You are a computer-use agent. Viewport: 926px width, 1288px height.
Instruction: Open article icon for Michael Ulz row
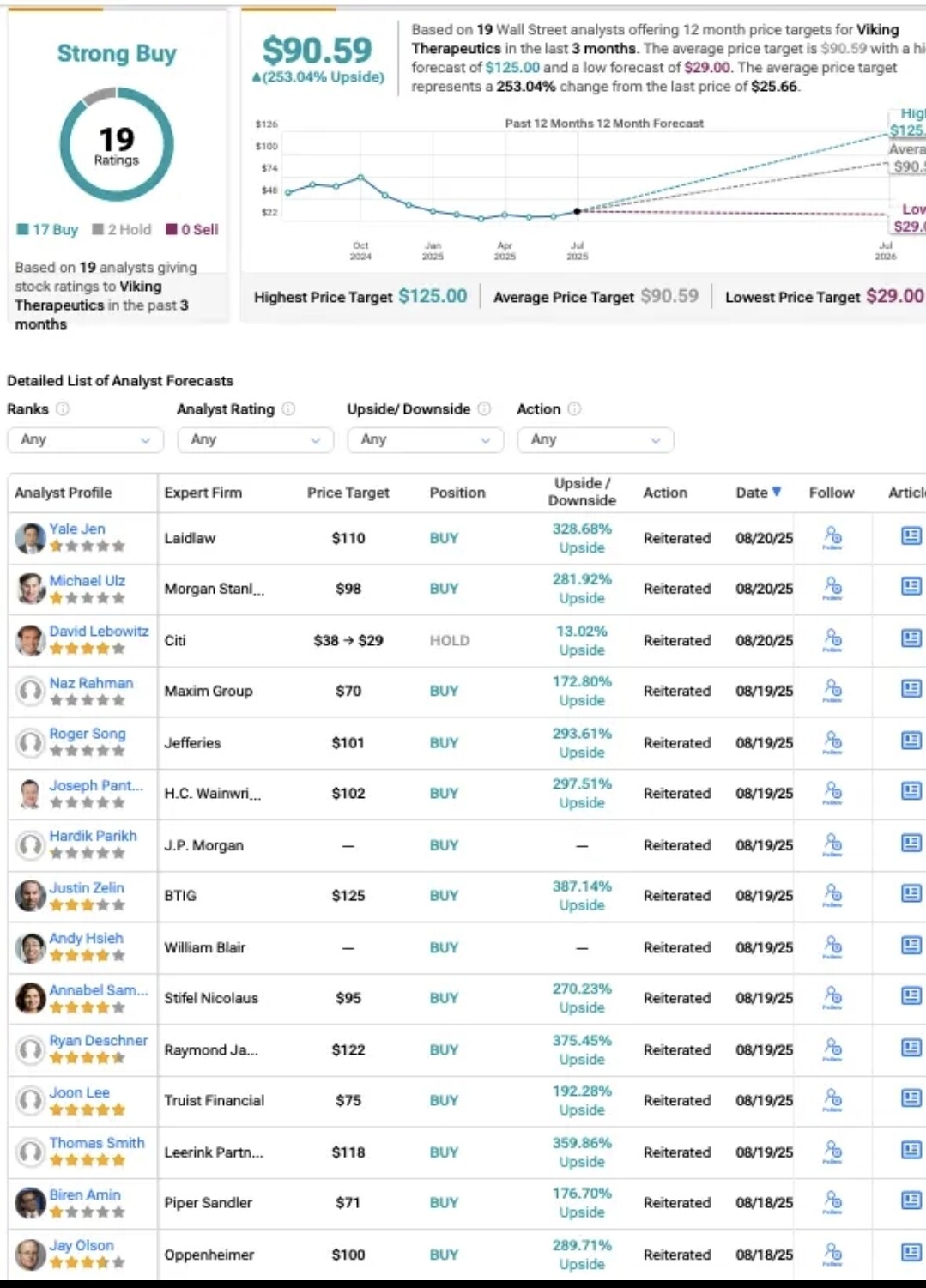coord(911,587)
